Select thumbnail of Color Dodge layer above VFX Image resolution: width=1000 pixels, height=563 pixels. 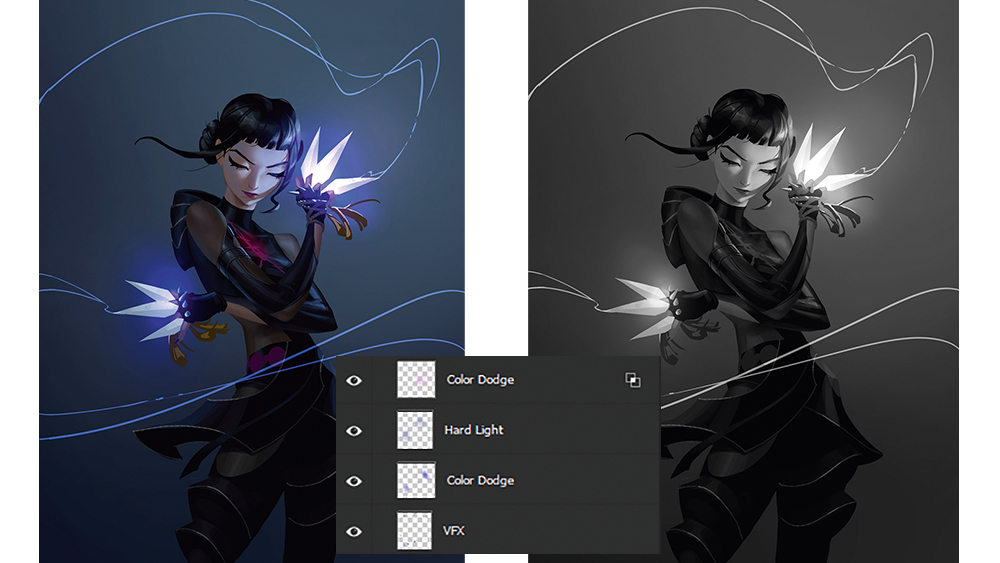pos(416,480)
